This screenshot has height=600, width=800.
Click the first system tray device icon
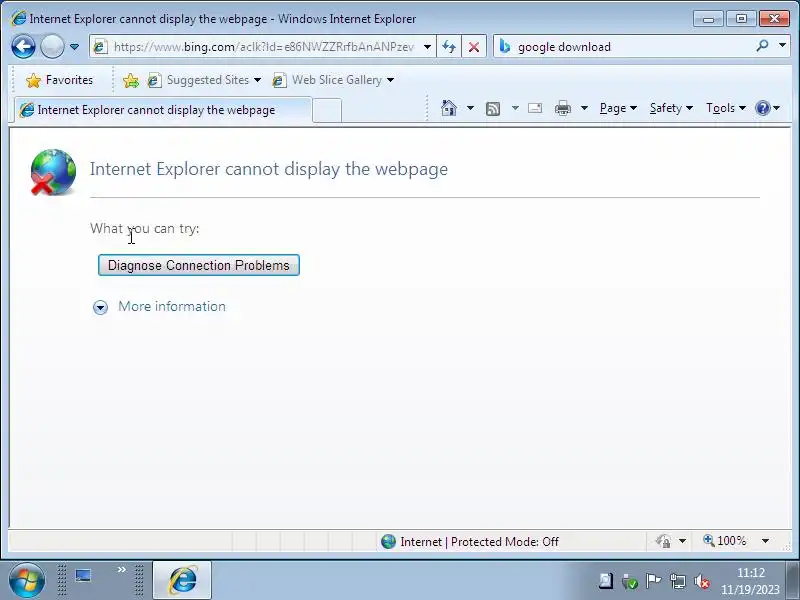click(x=606, y=581)
